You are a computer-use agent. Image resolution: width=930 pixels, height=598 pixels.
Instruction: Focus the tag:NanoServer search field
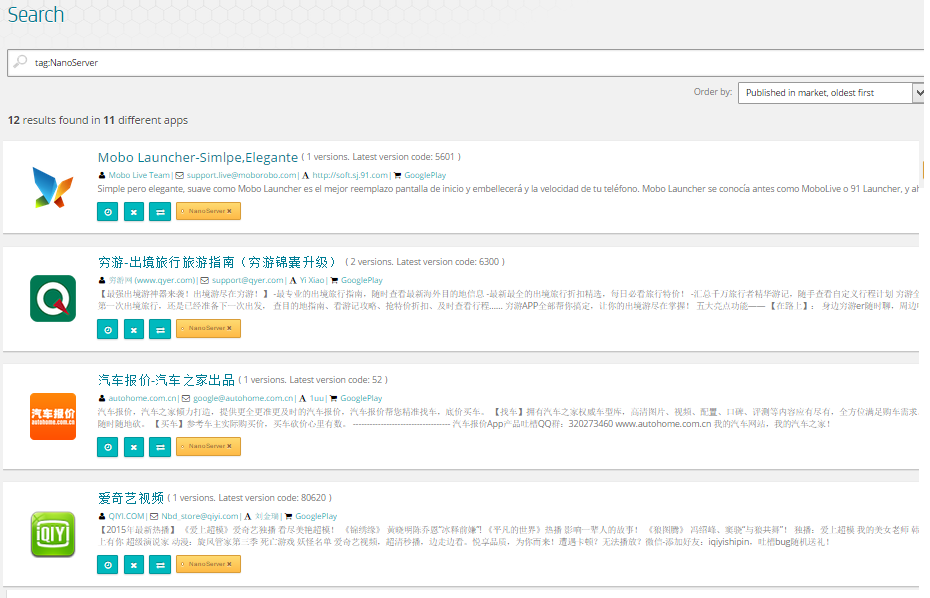coord(466,63)
